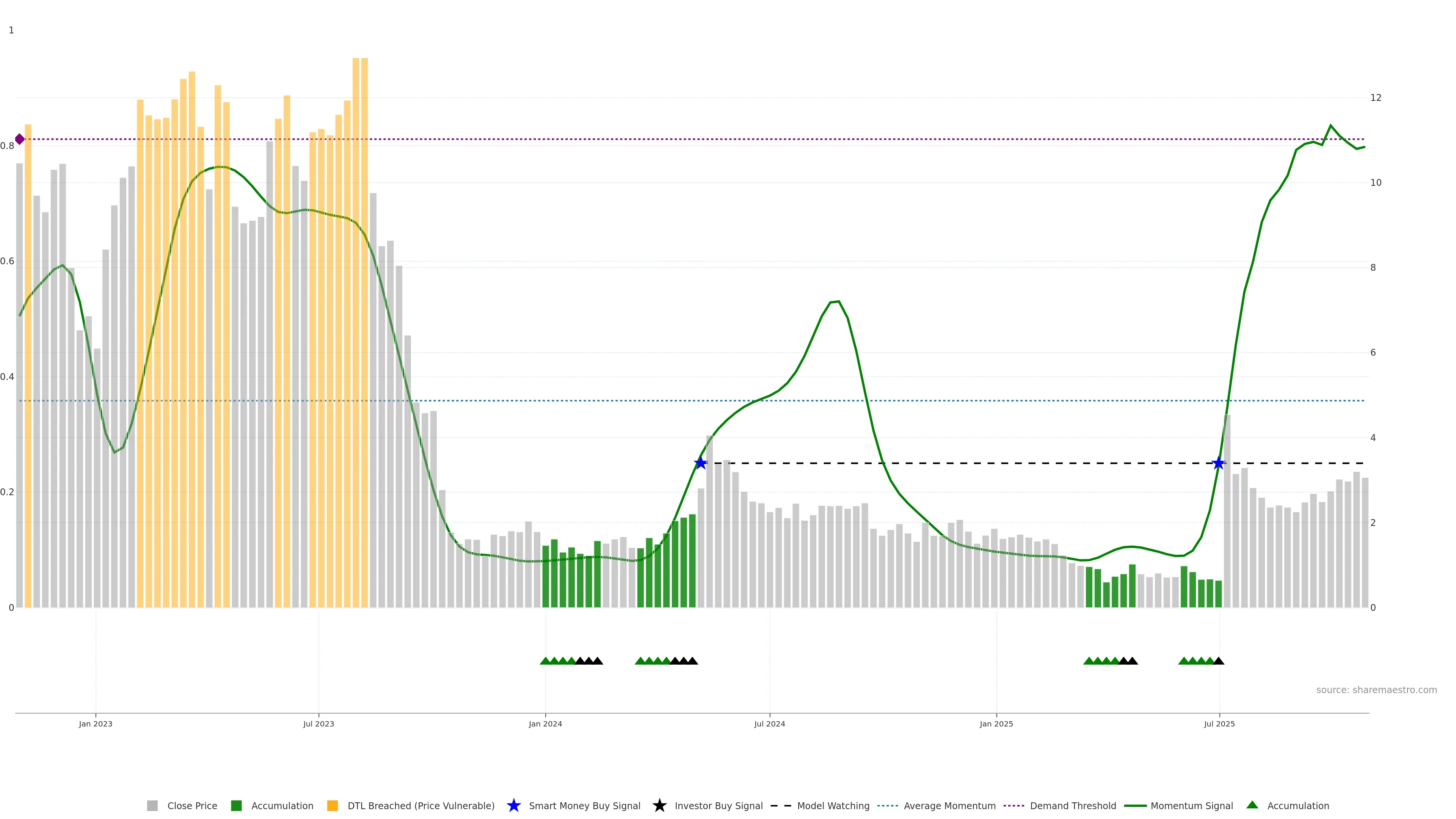This screenshot has width=1456, height=819.
Task: Toggle Average Momentum legend entry
Action: (949, 805)
